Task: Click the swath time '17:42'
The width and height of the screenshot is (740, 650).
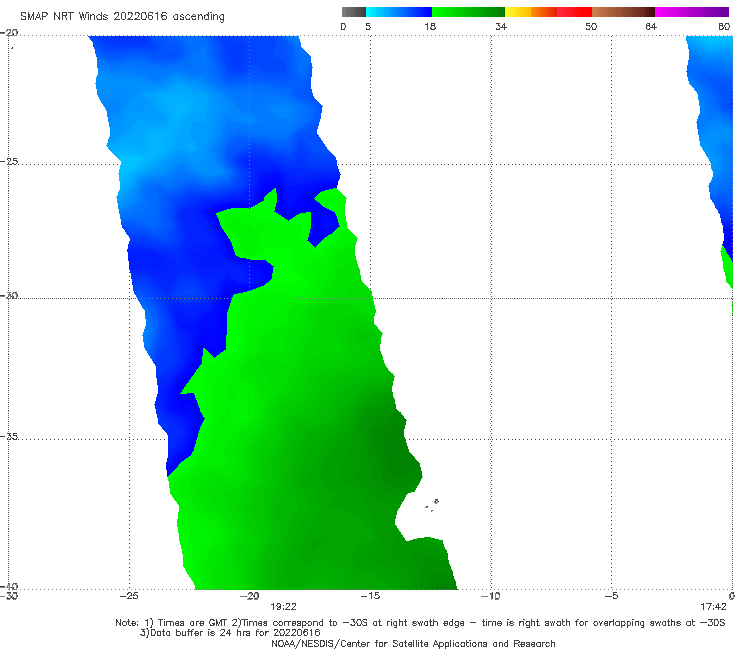Action: click(x=713, y=607)
